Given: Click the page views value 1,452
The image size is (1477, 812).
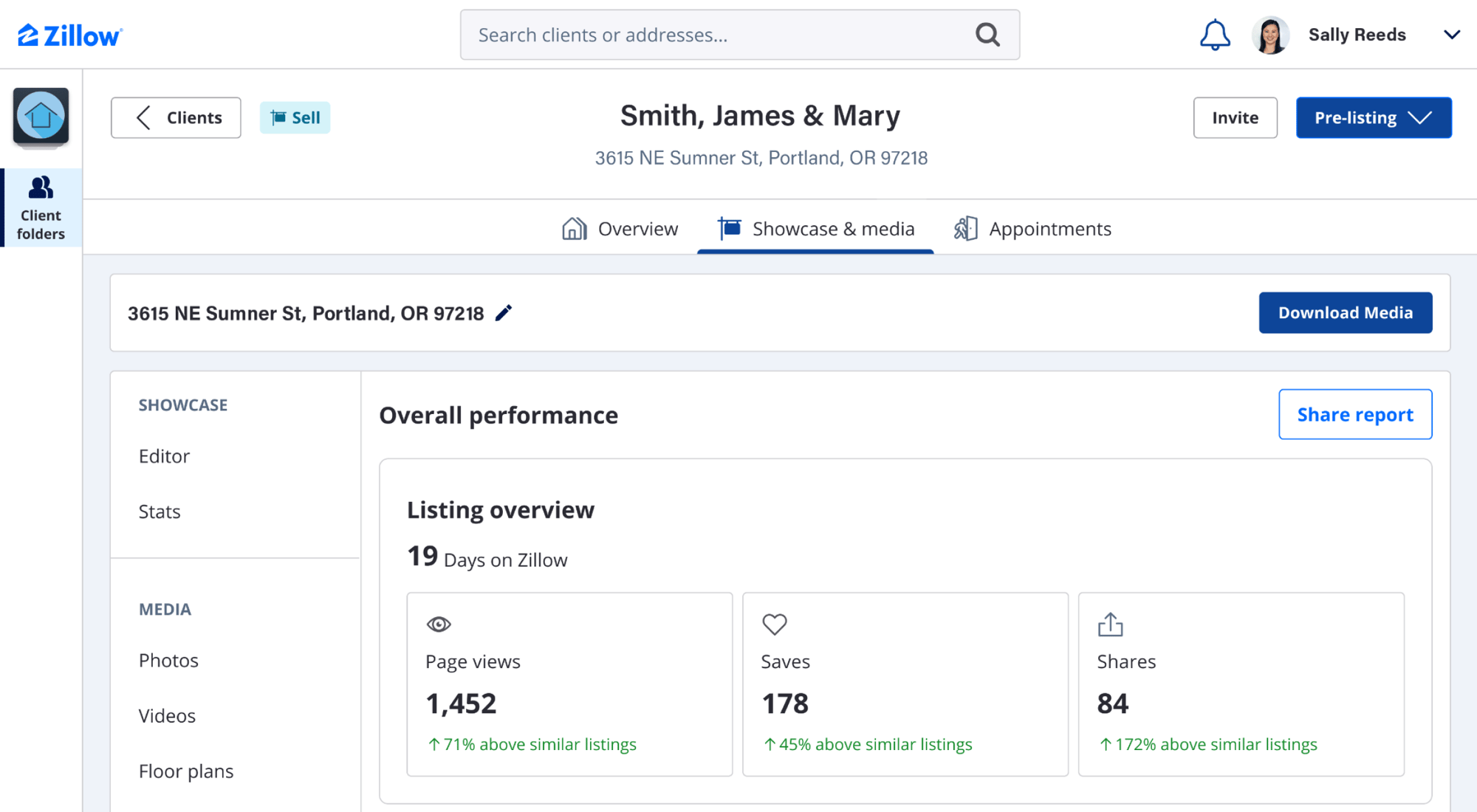Looking at the screenshot, I should [x=461, y=703].
